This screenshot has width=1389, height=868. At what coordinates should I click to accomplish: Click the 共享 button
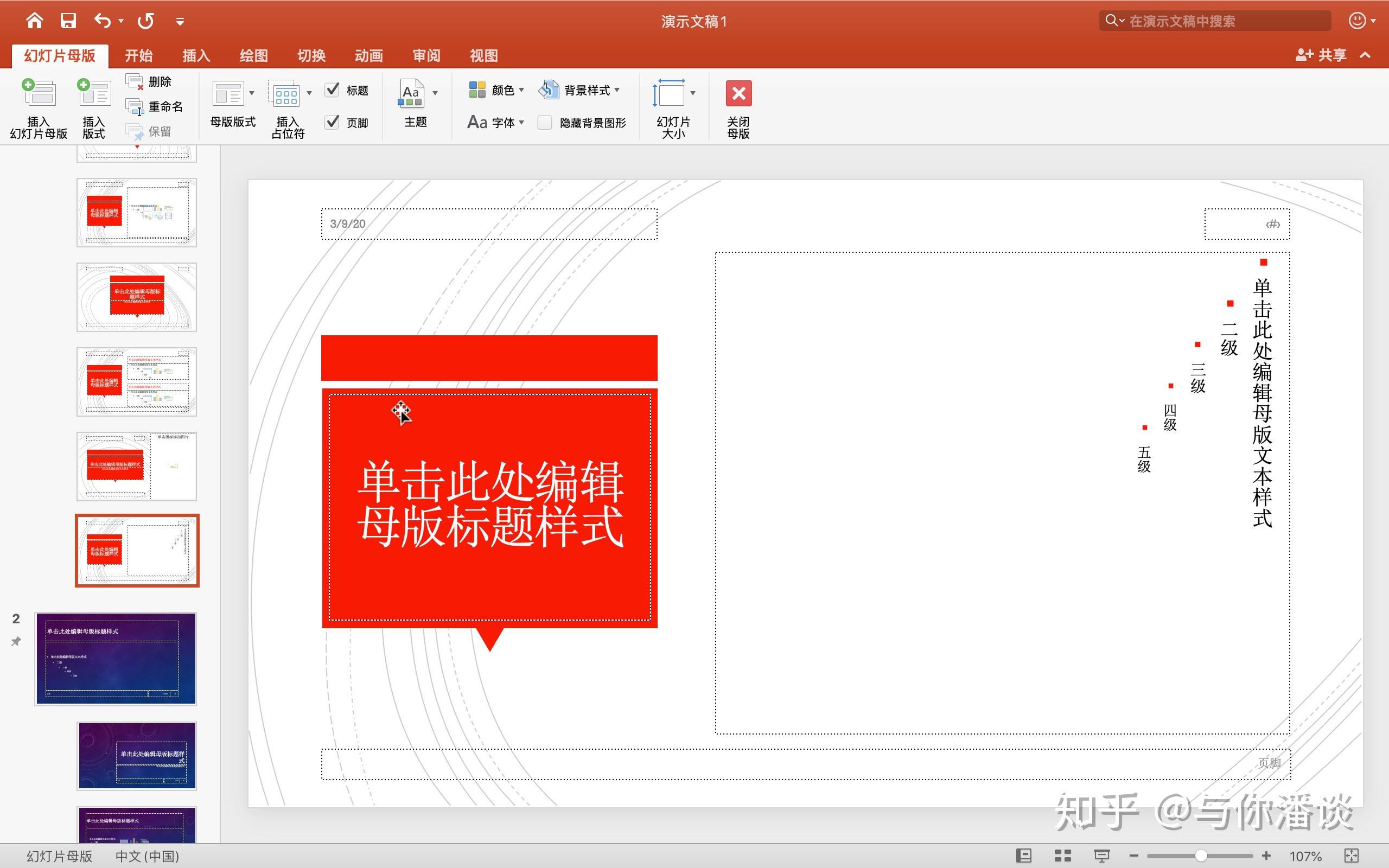tap(1321, 55)
